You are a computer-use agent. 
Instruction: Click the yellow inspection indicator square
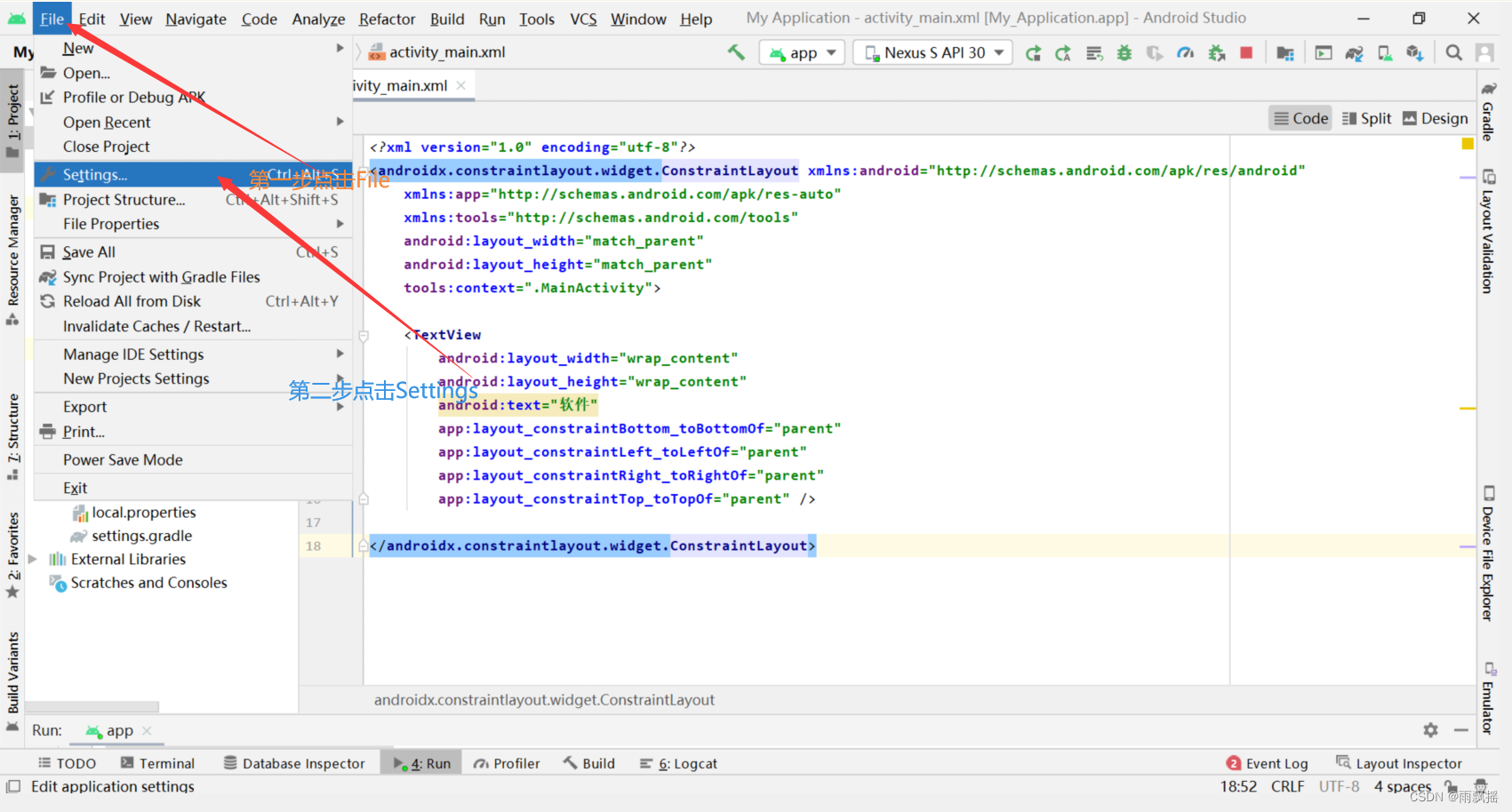(1468, 144)
